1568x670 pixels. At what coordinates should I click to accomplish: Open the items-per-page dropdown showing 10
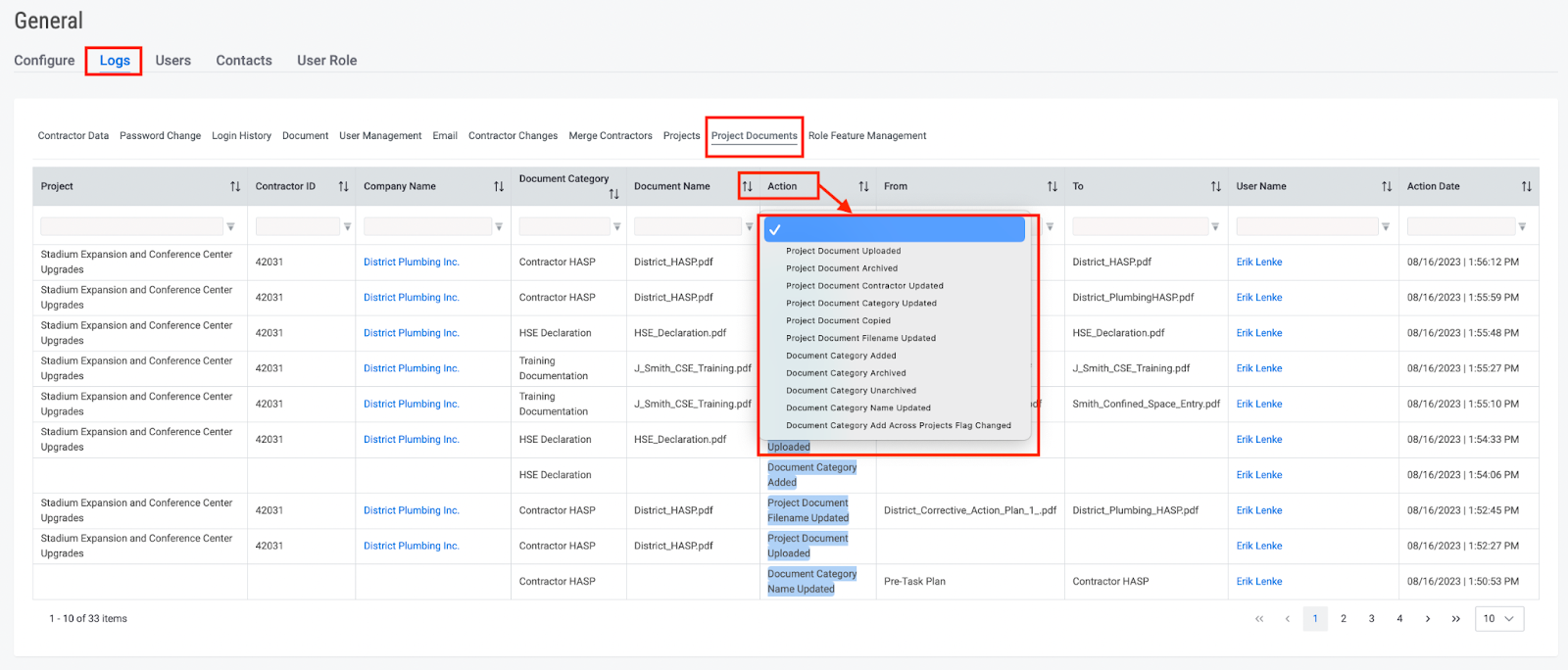(1499, 619)
